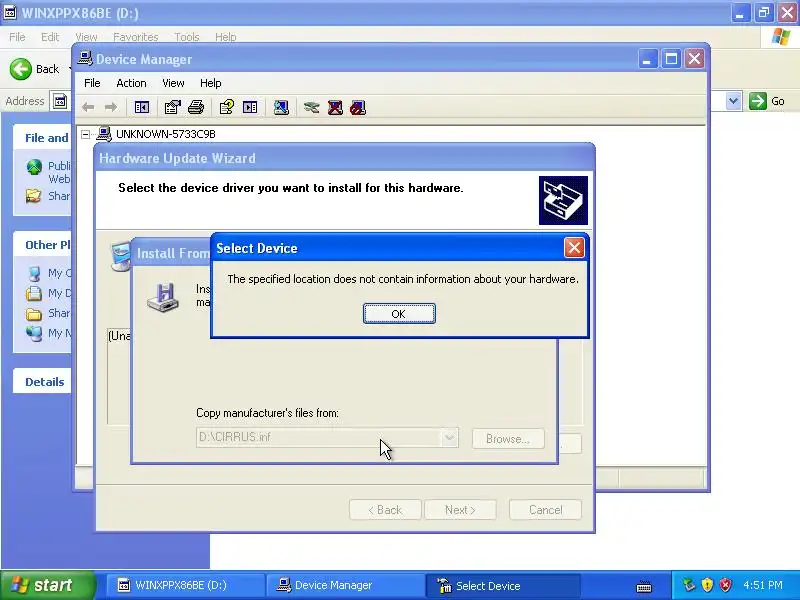The image size is (800, 600).
Task: Open Device Manager Action menu
Action: [131, 83]
